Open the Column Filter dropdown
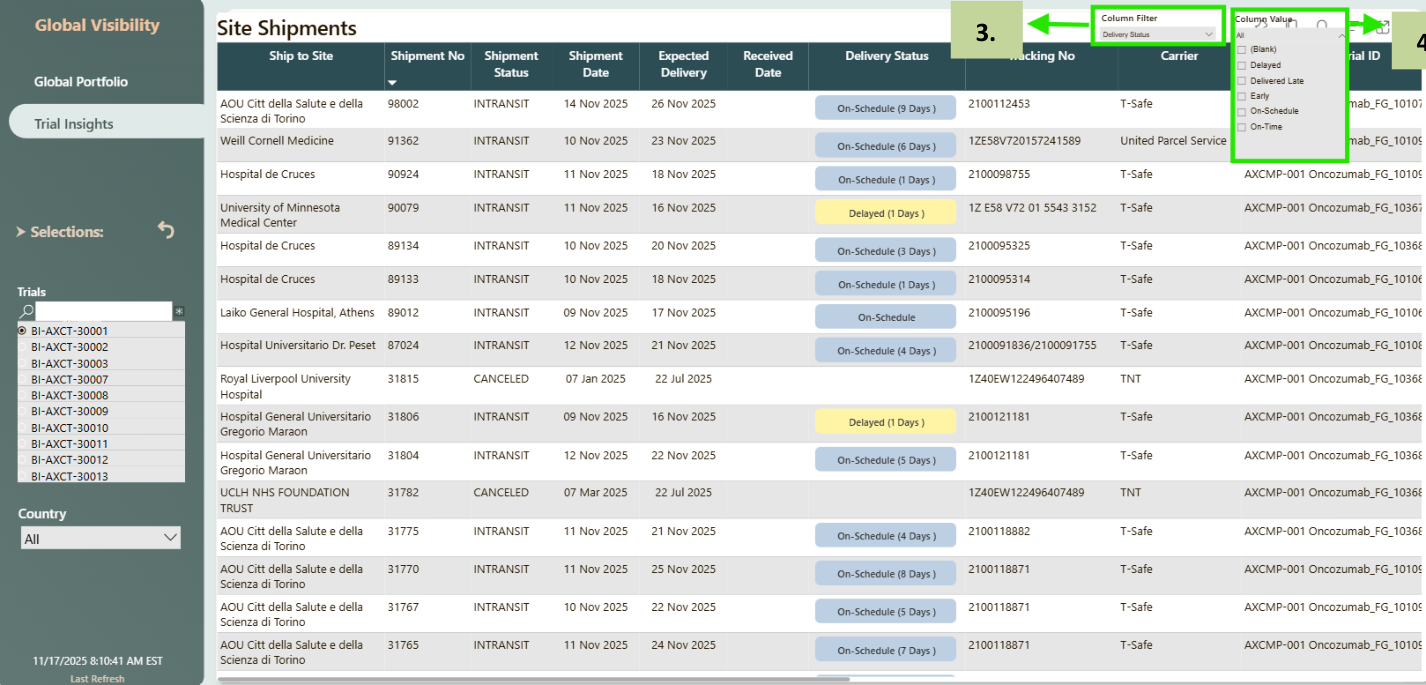Screen dimensions: 1426x685 [1158, 35]
